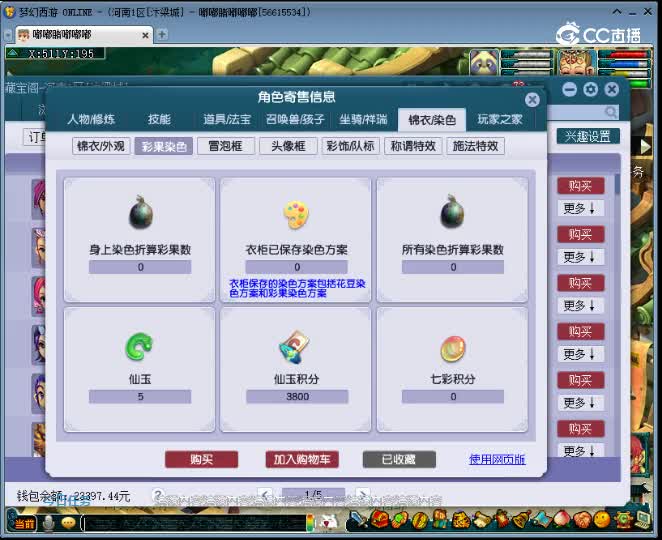Click the paper scroll icon in bottom toolbar
Image resolution: width=662 pixels, height=540 pixels.
pos(481,520)
